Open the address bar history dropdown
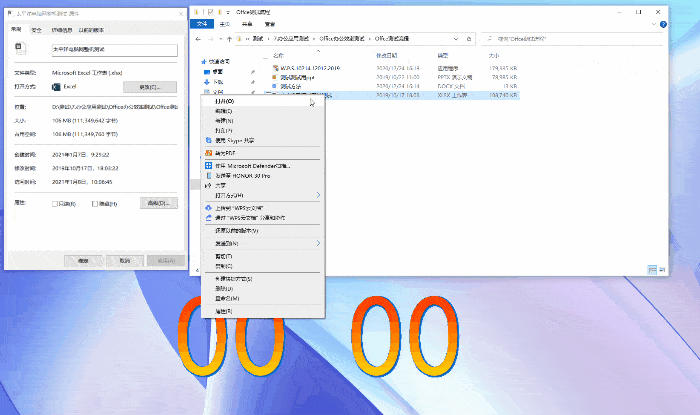 click(x=456, y=39)
